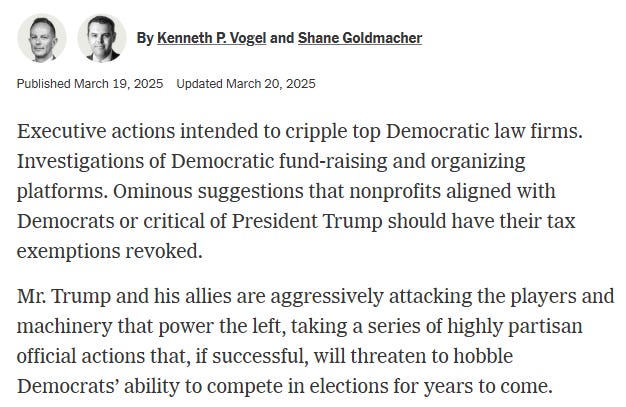Click Shane Goldmacher's author photo
The height and width of the screenshot is (407, 626).
pyautogui.click(x=101, y=38)
